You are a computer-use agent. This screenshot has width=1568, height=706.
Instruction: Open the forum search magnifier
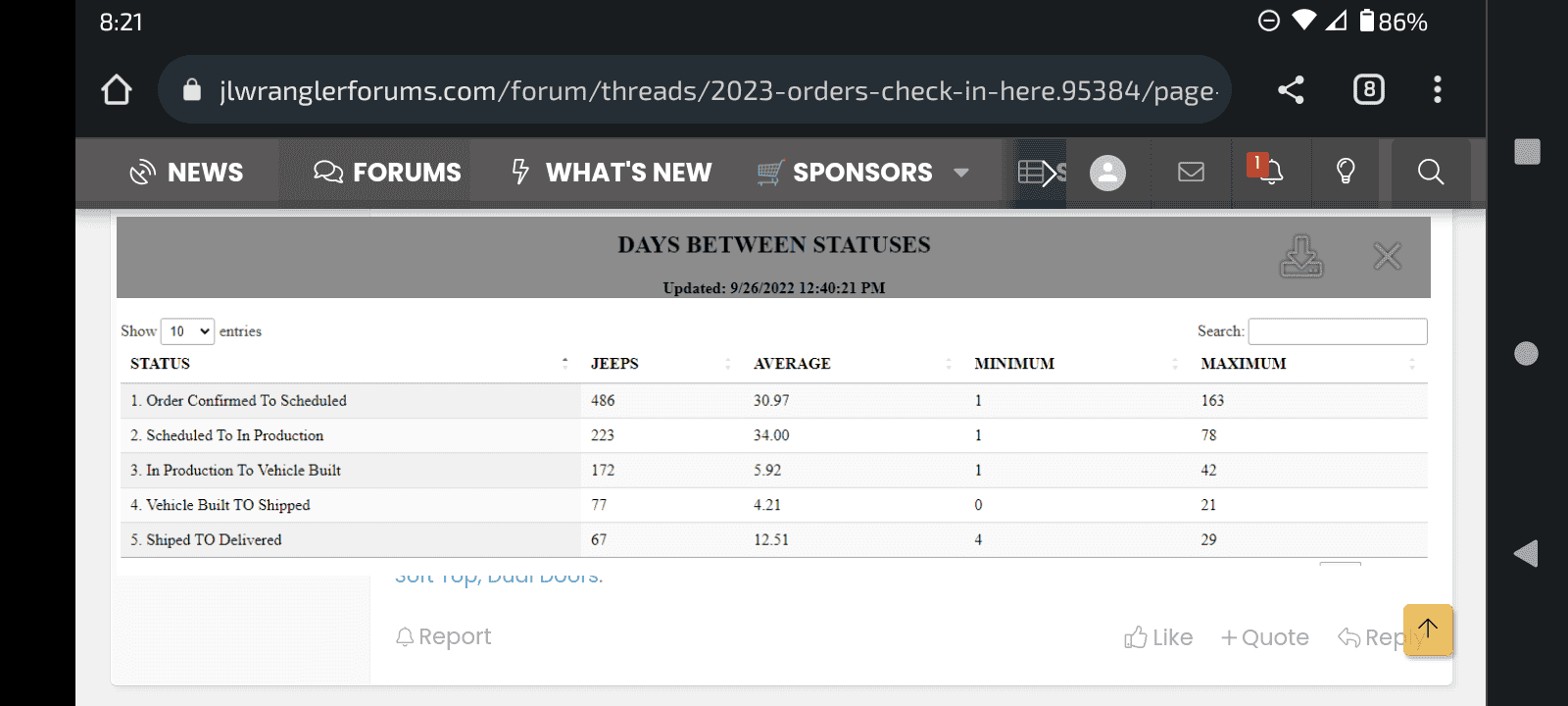[x=1431, y=173]
